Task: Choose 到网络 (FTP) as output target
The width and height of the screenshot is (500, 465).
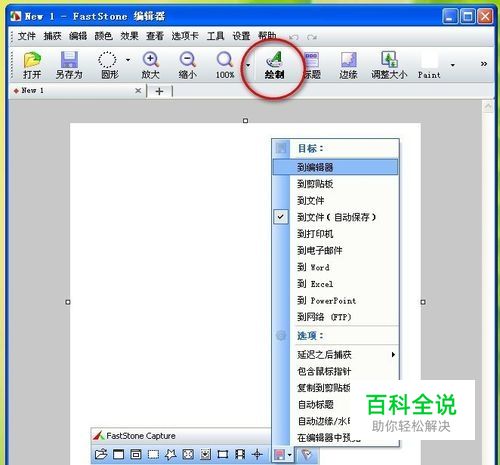Action: [x=335, y=317]
